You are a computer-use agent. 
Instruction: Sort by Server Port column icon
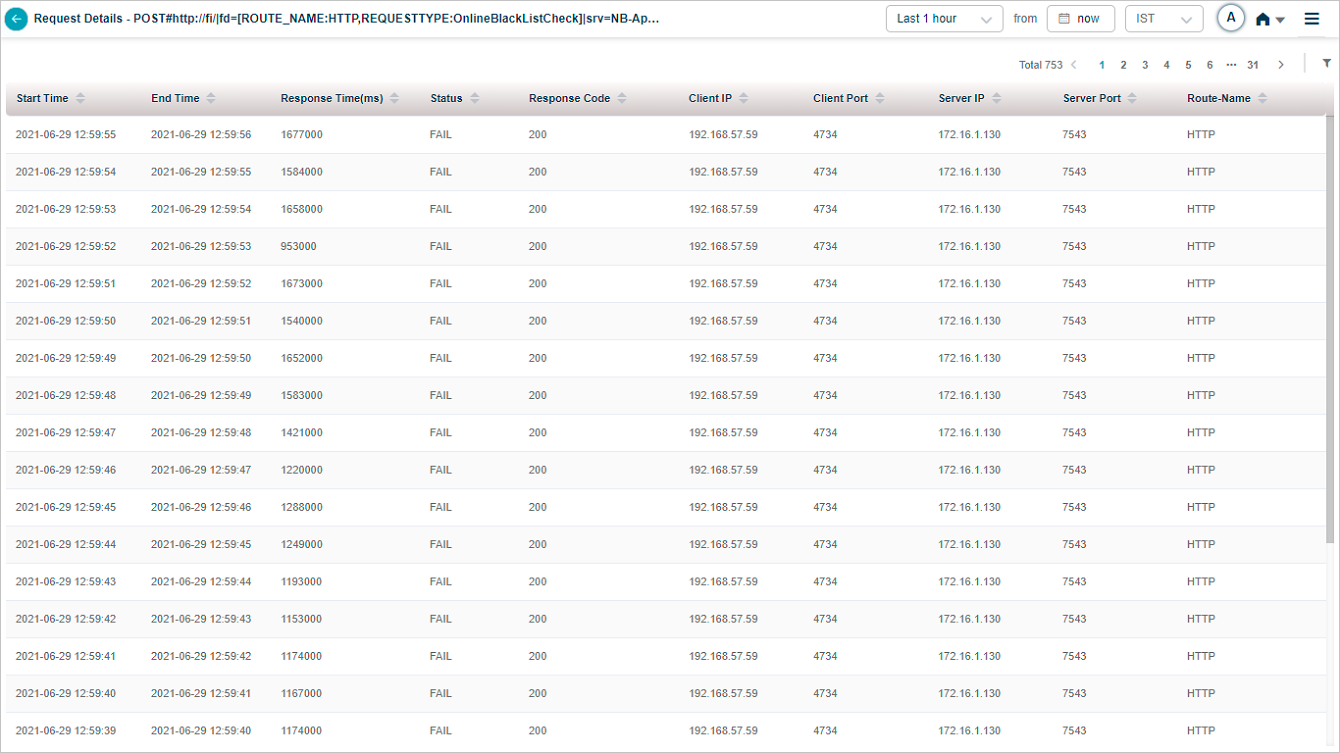point(1133,98)
